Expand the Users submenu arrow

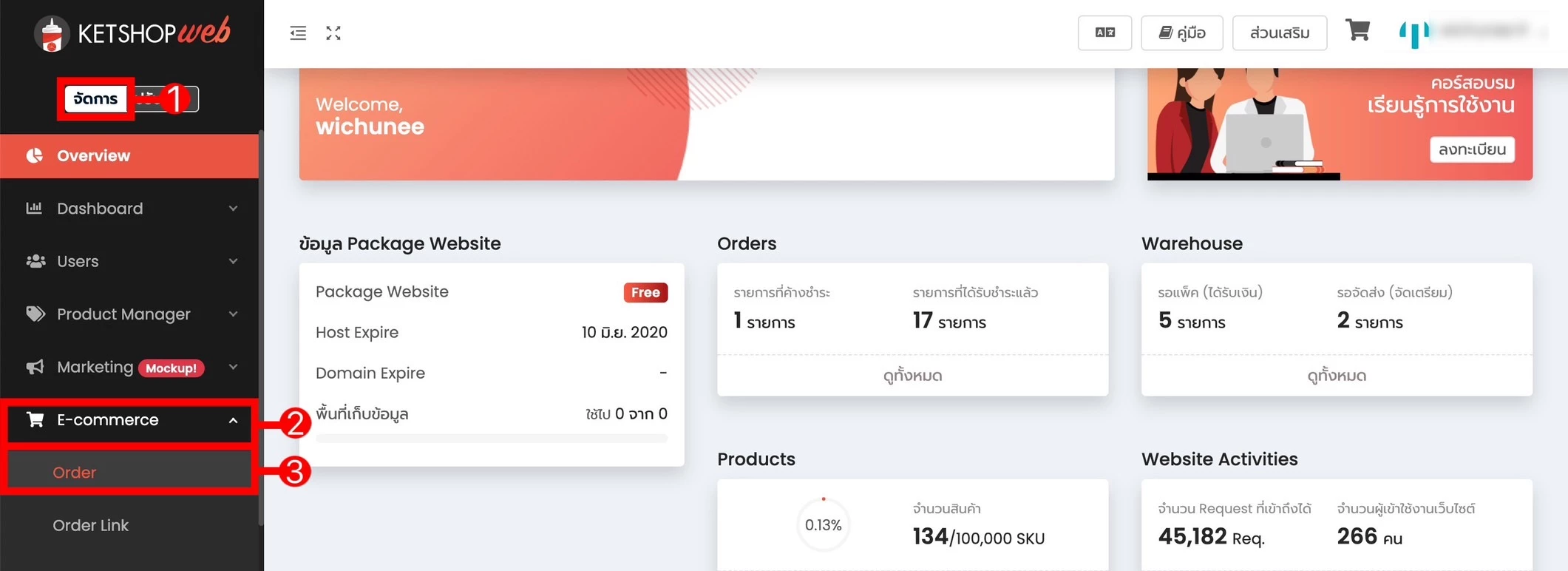(234, 261)
